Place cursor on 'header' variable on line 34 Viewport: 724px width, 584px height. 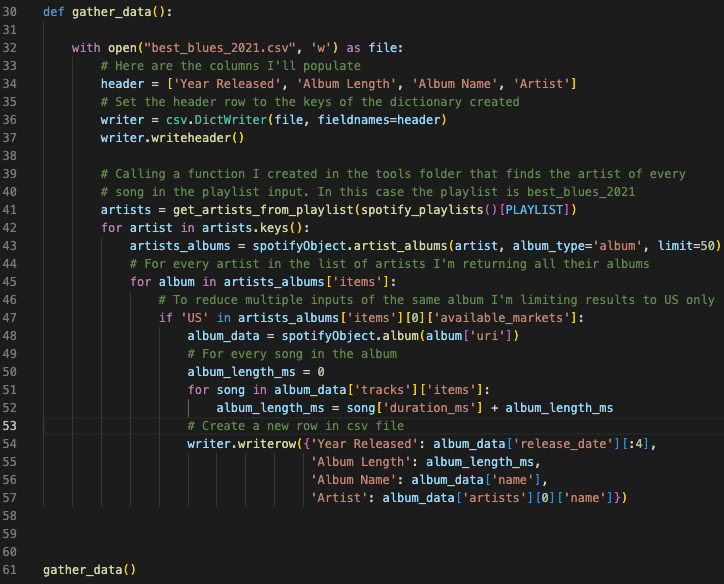pyautogui.click(x=122, y=84)
